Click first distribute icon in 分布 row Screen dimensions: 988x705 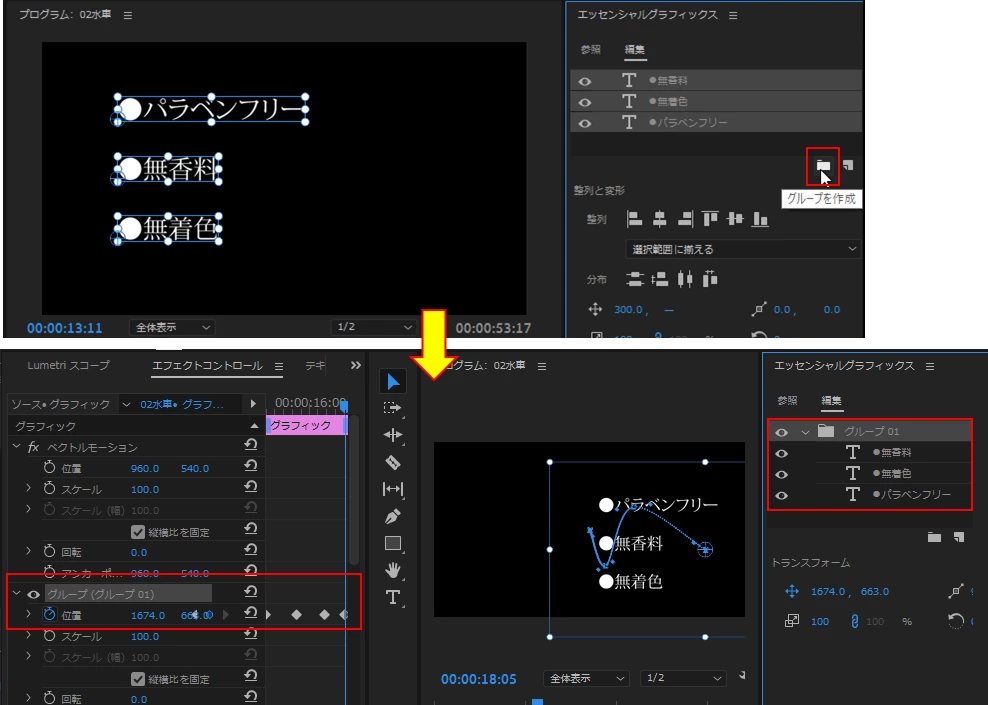tap(635, 279)
